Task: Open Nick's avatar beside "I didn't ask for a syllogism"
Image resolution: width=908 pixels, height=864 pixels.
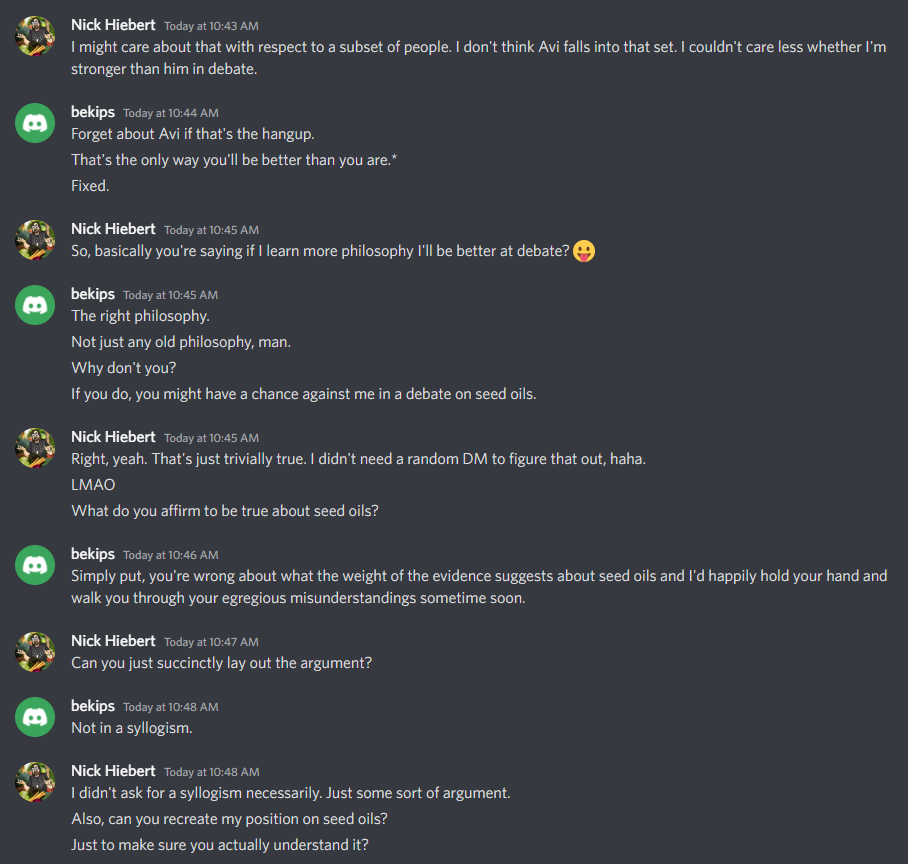Action: pos(35,782)
